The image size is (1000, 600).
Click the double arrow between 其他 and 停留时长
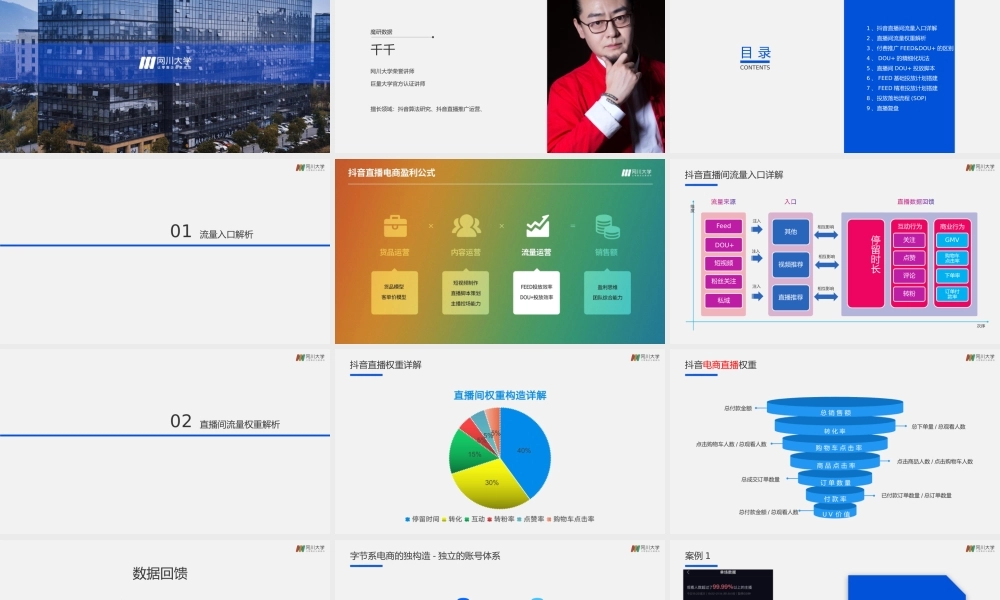tap(826, 234)
